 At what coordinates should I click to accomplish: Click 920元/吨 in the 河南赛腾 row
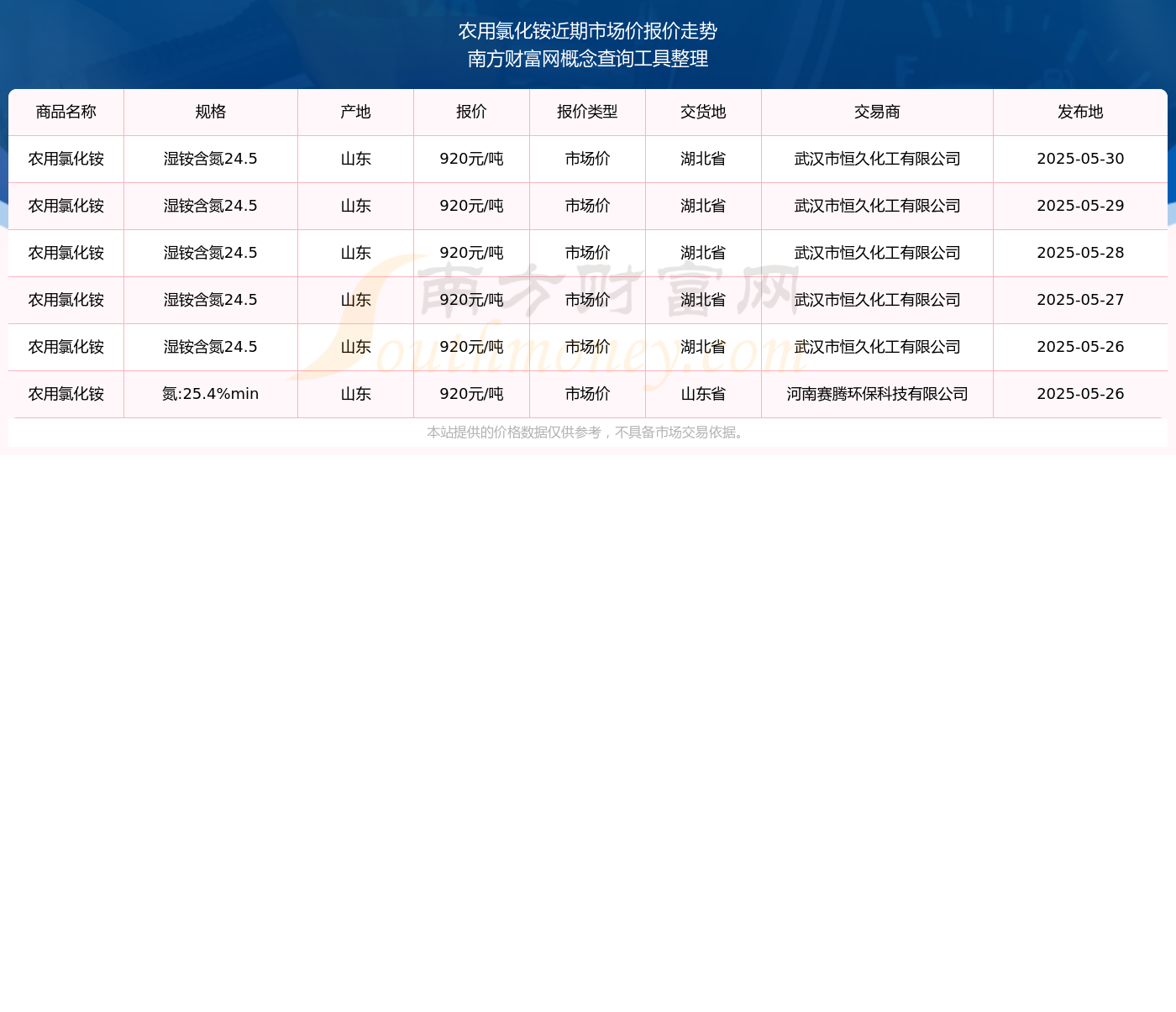pyautogui.click(x=471, y=394)
